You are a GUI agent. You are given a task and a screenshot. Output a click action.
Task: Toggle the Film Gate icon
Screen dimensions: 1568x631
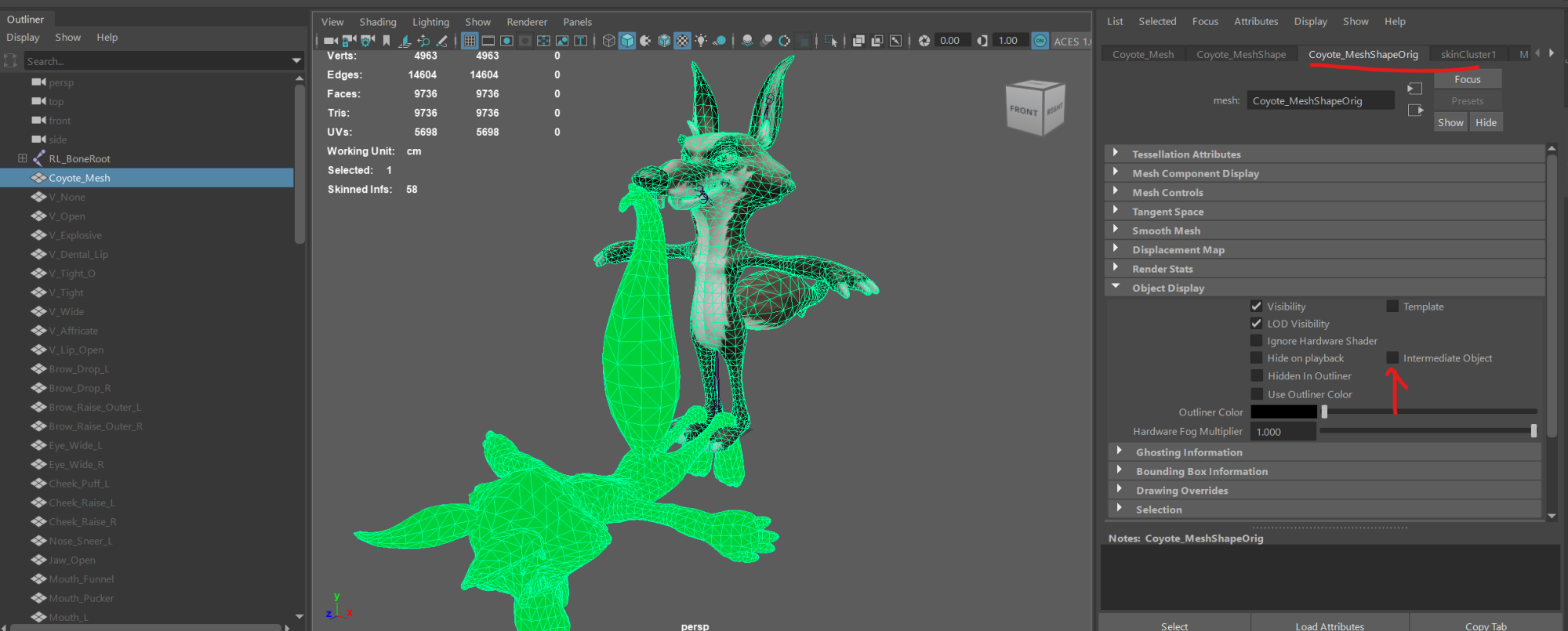pyautogui.click(x=488, y=41)
